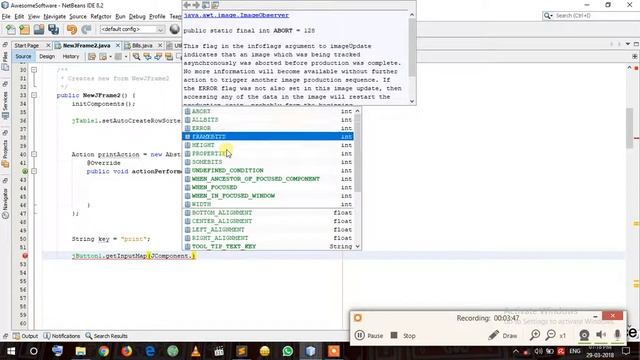Open the Edit menu
Viewport: 640px width, 360px height.
(19, 16)
